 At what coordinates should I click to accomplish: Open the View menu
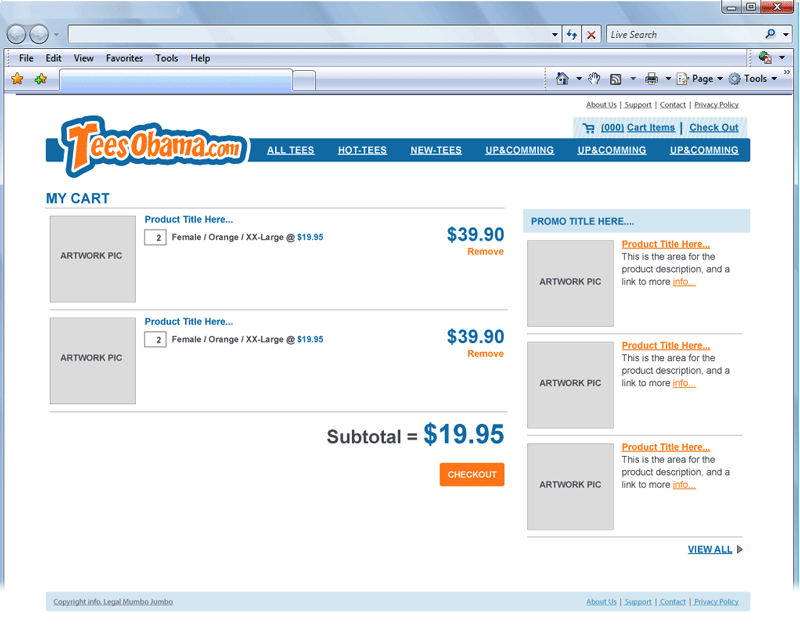point(83,58)
